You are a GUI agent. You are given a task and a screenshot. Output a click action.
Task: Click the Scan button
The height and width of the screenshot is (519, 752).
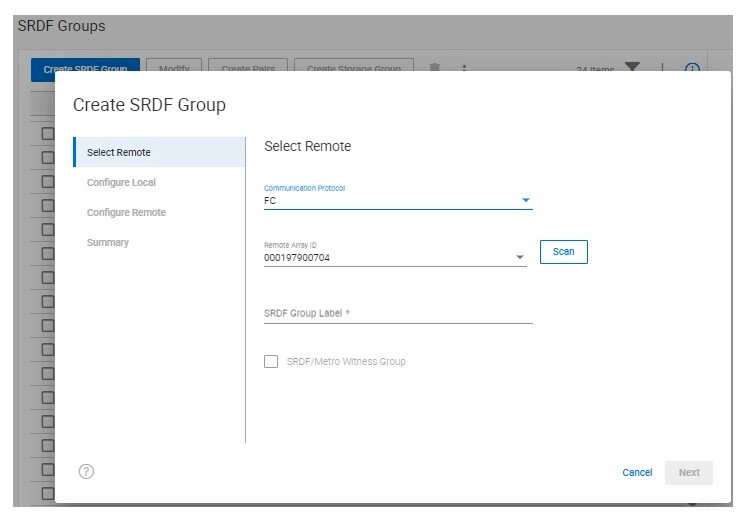tap(563, 252)
